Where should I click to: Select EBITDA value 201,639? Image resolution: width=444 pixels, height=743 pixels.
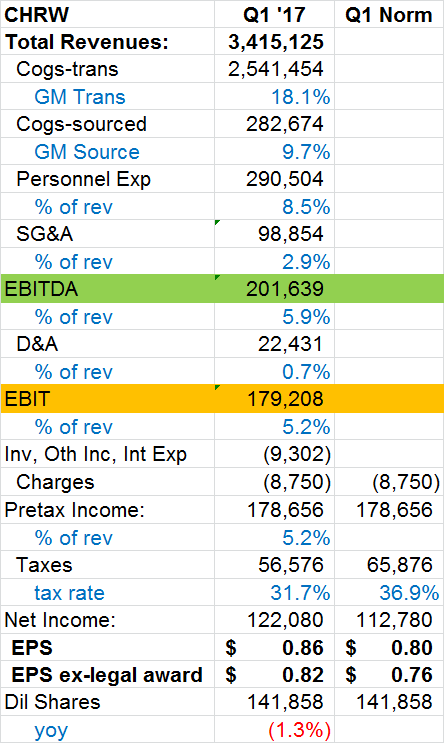[x=285, y=289]
